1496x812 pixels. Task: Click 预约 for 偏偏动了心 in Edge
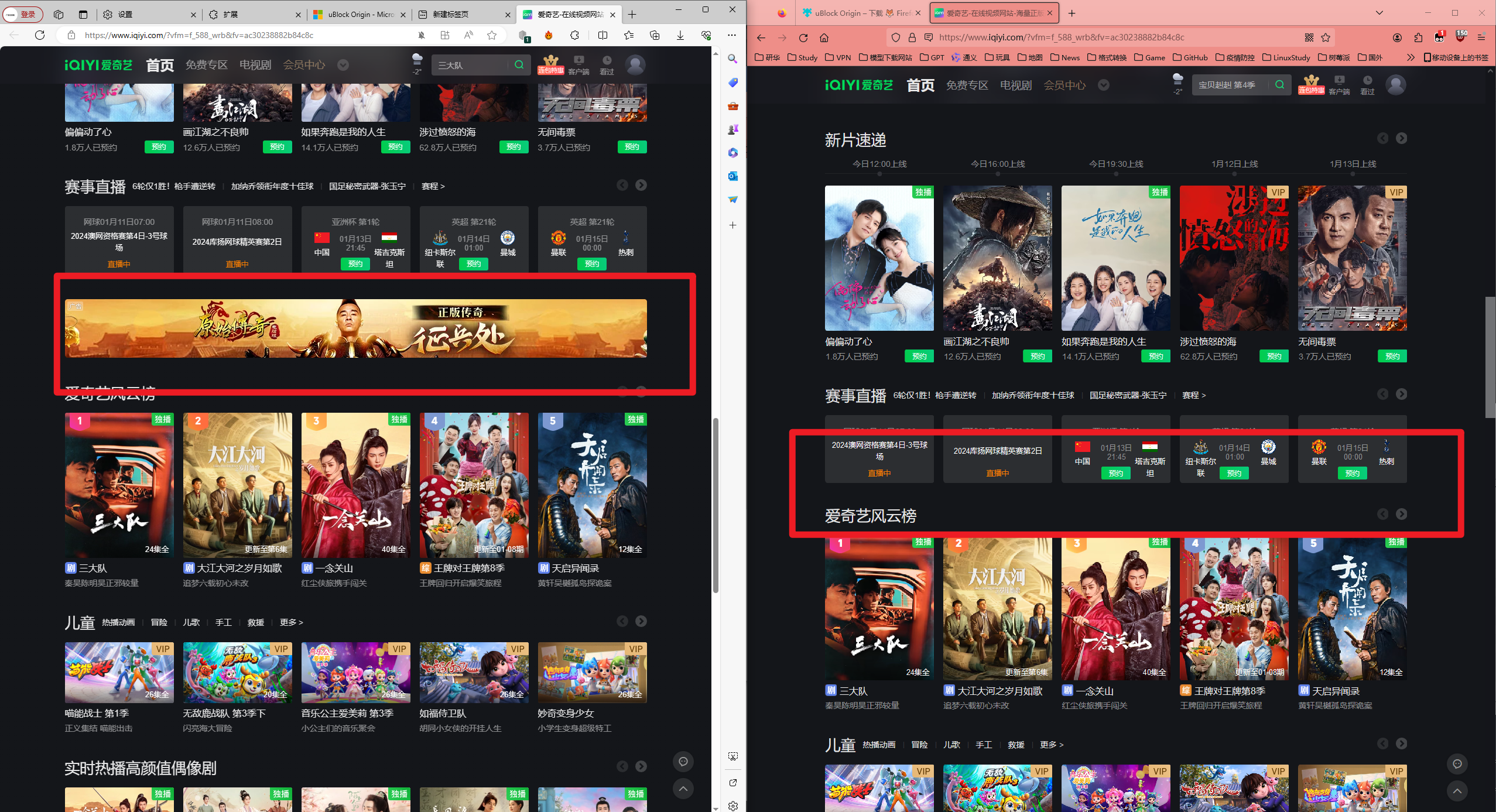point(159,147)
